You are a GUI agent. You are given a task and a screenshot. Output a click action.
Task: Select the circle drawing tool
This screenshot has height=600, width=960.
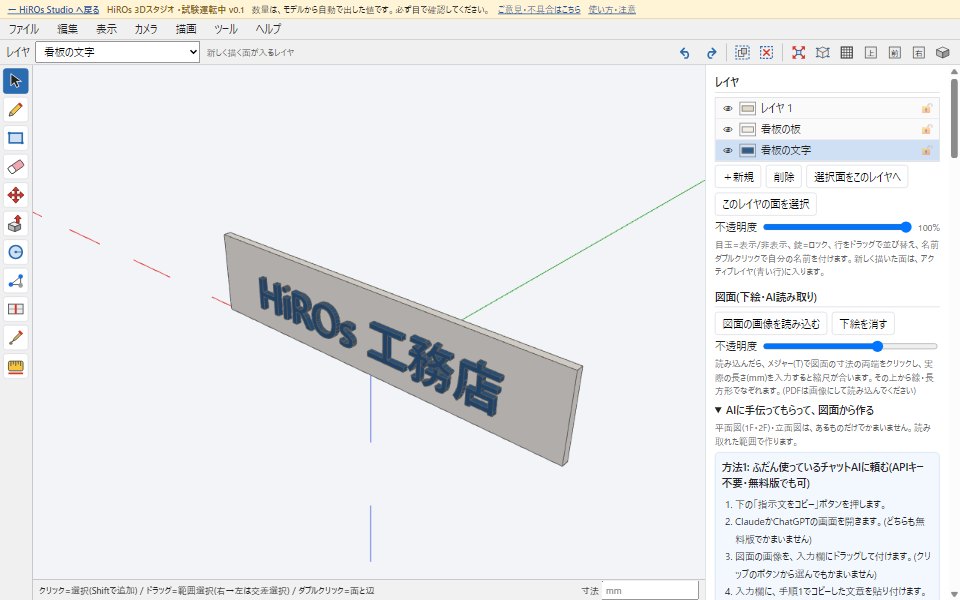(16, 252)
